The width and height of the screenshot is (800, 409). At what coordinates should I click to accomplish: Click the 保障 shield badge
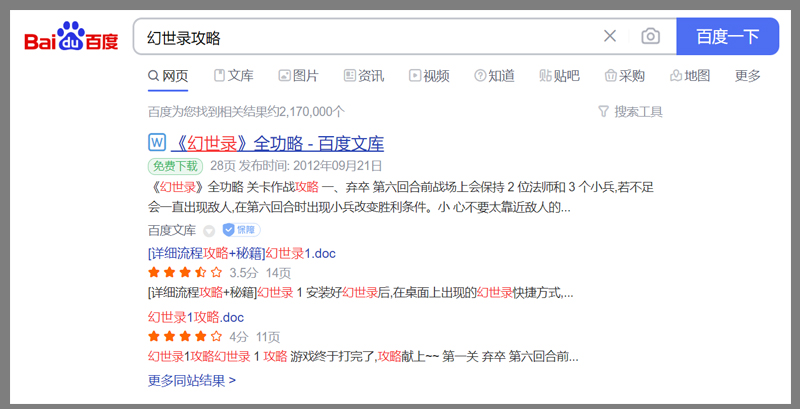click(x=241, y=230)
